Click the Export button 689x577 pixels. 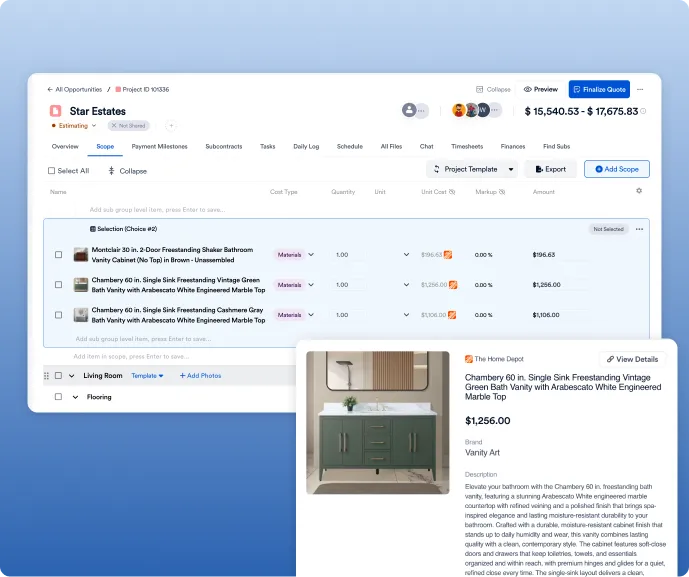[x=550, y=169]
